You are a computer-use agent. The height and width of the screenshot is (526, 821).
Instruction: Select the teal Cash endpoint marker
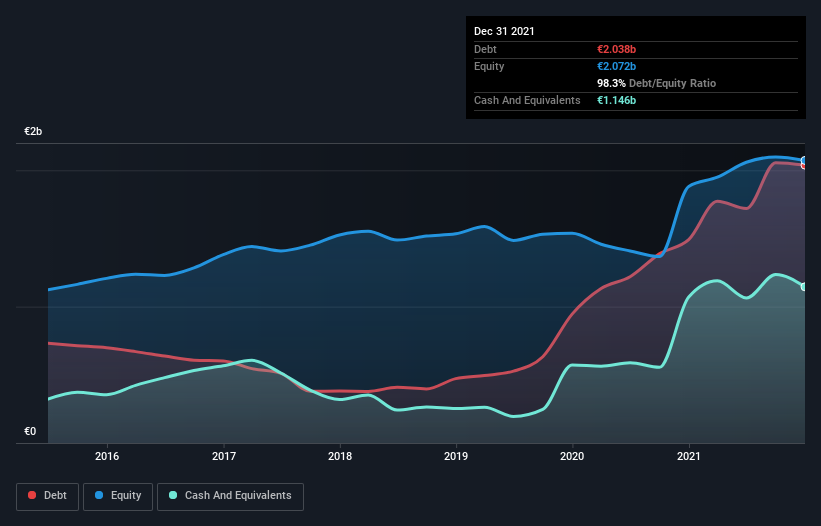(x=804, y=287)
